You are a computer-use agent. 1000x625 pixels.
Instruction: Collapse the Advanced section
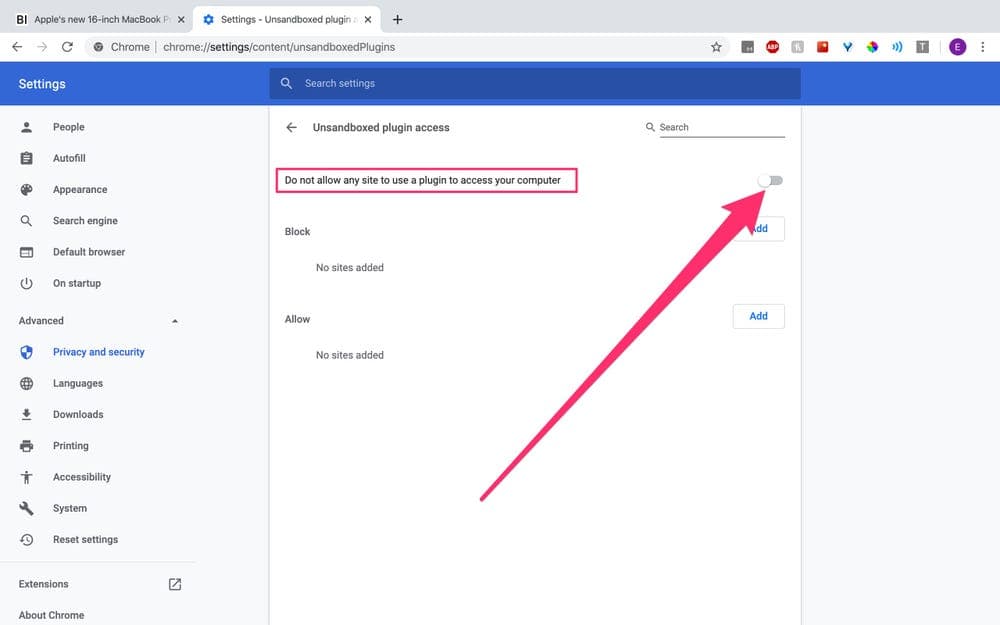click(x=175, y=321)
